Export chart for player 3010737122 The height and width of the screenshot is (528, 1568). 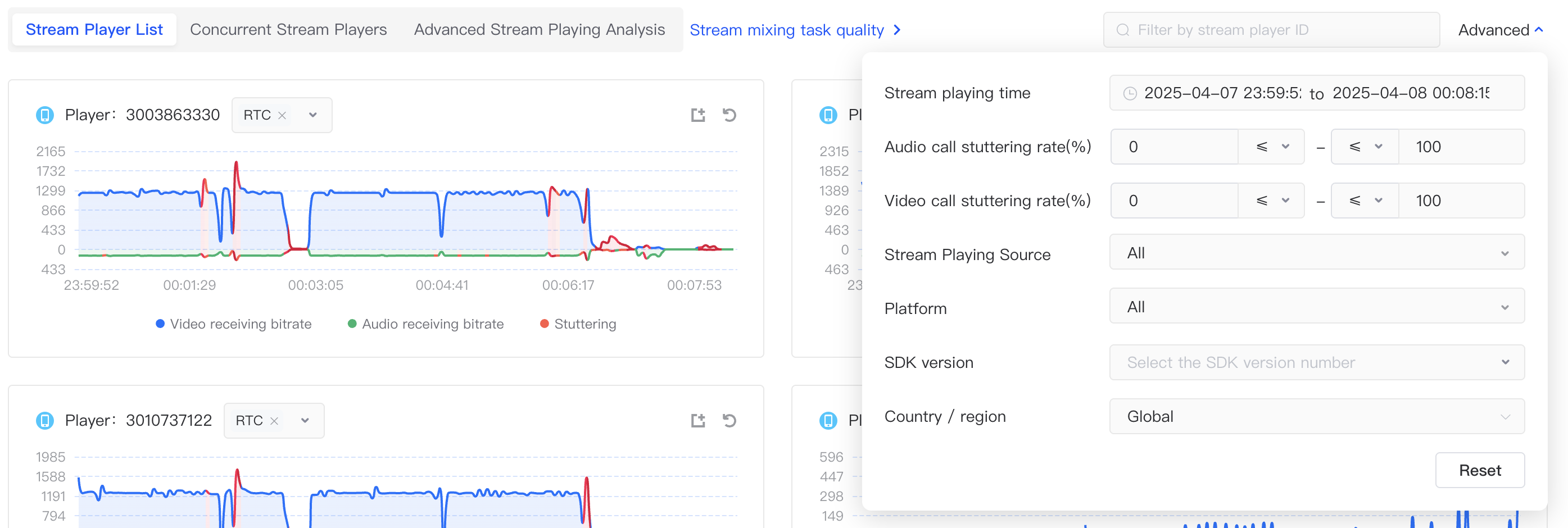[697, 420]
